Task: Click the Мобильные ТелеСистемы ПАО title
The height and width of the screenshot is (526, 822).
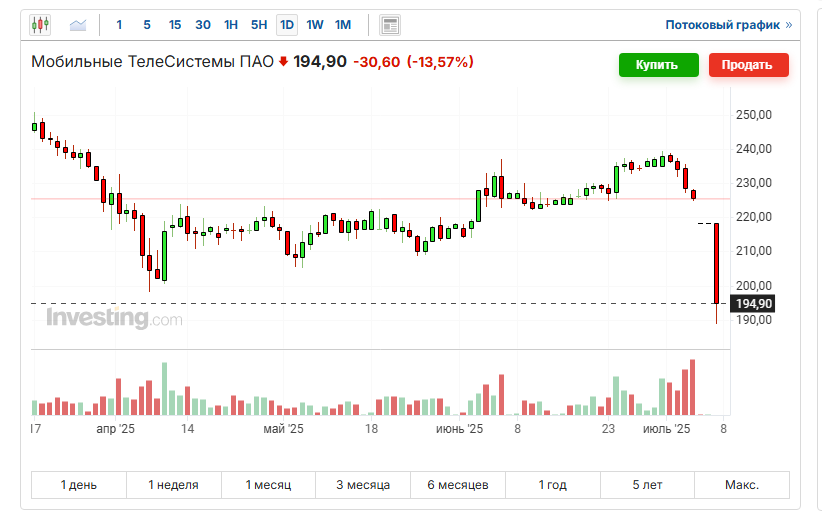Action: point(152,62)
